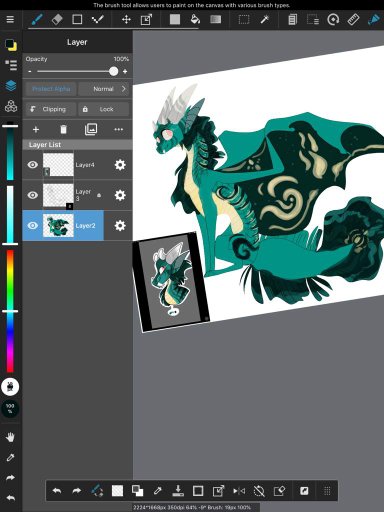The image size is (384, 512).
Task: Select the Move tool
Action: pos(126,19)
